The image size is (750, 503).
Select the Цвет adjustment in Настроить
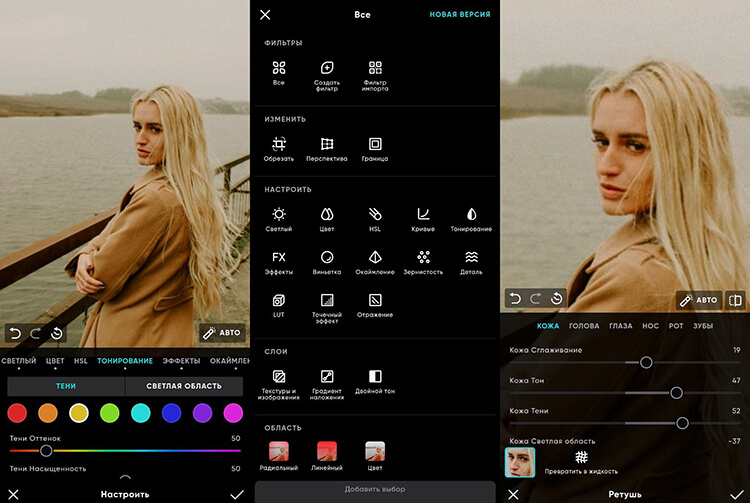[327, 214]
